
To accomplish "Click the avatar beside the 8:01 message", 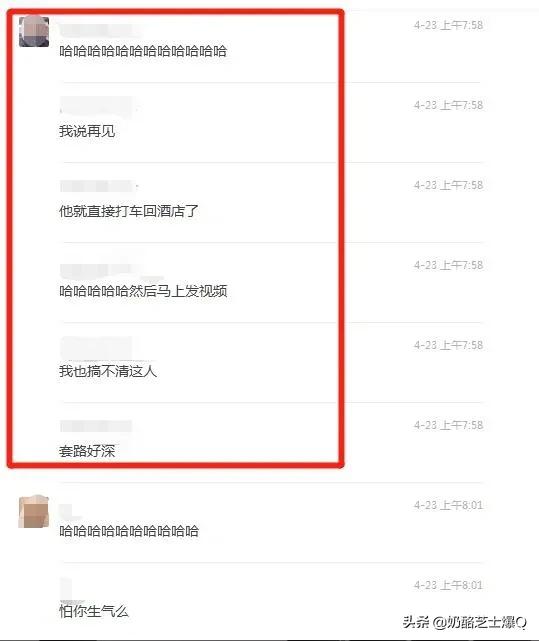I will (34, 512).
